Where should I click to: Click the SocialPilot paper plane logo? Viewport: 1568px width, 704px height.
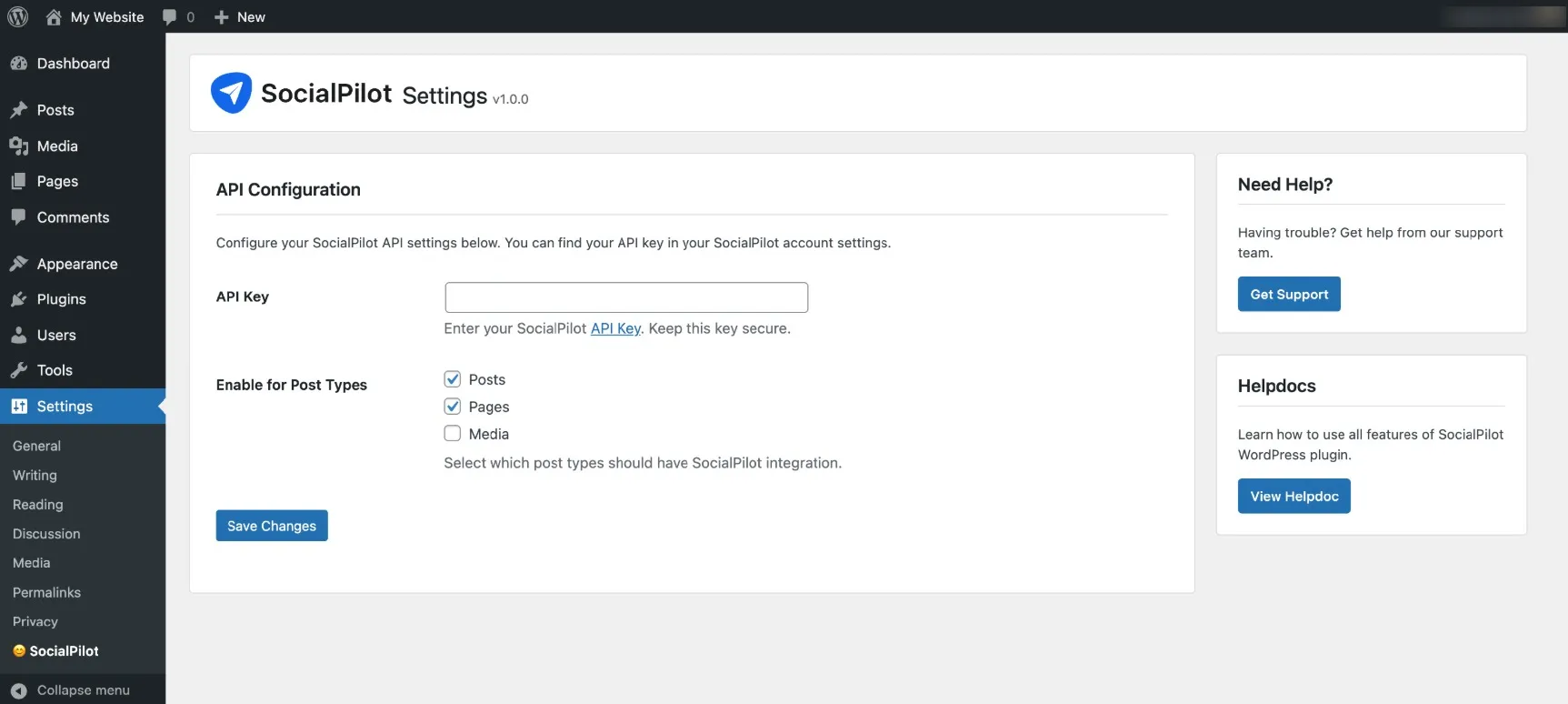(x=231, y=93)
